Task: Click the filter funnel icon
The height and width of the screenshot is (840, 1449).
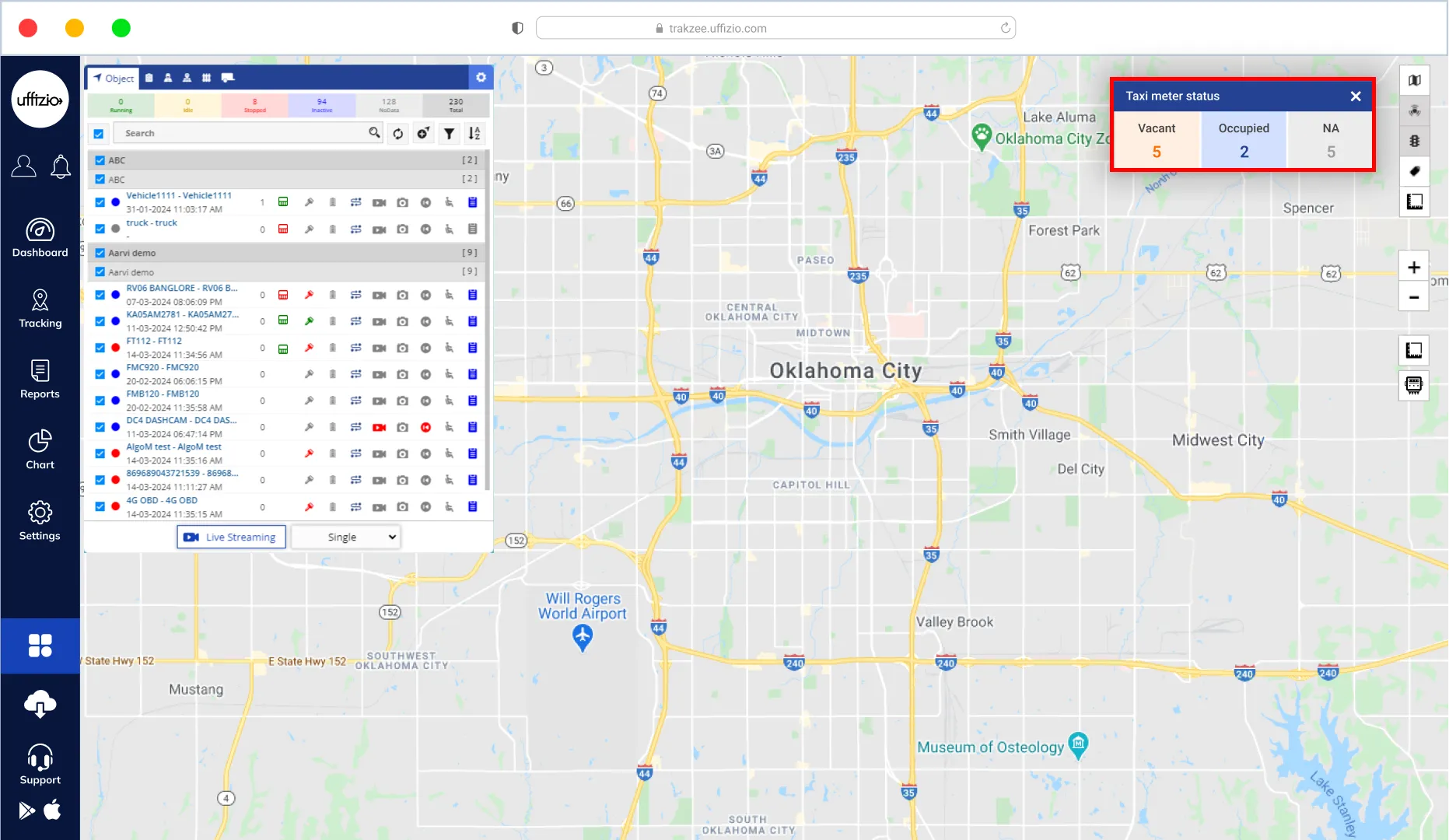Action: coord(449,134)
